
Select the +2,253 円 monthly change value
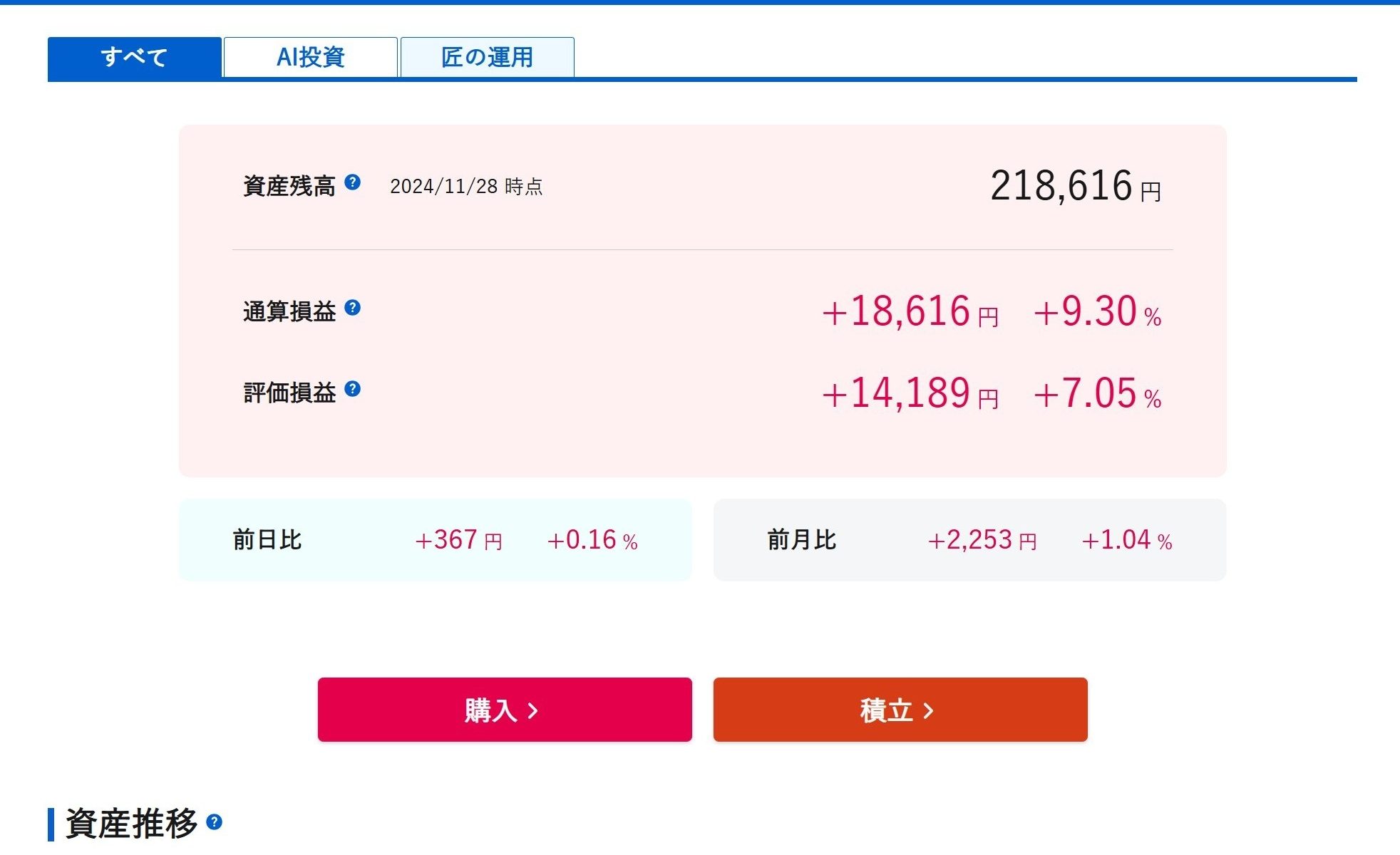click(982, 540)
